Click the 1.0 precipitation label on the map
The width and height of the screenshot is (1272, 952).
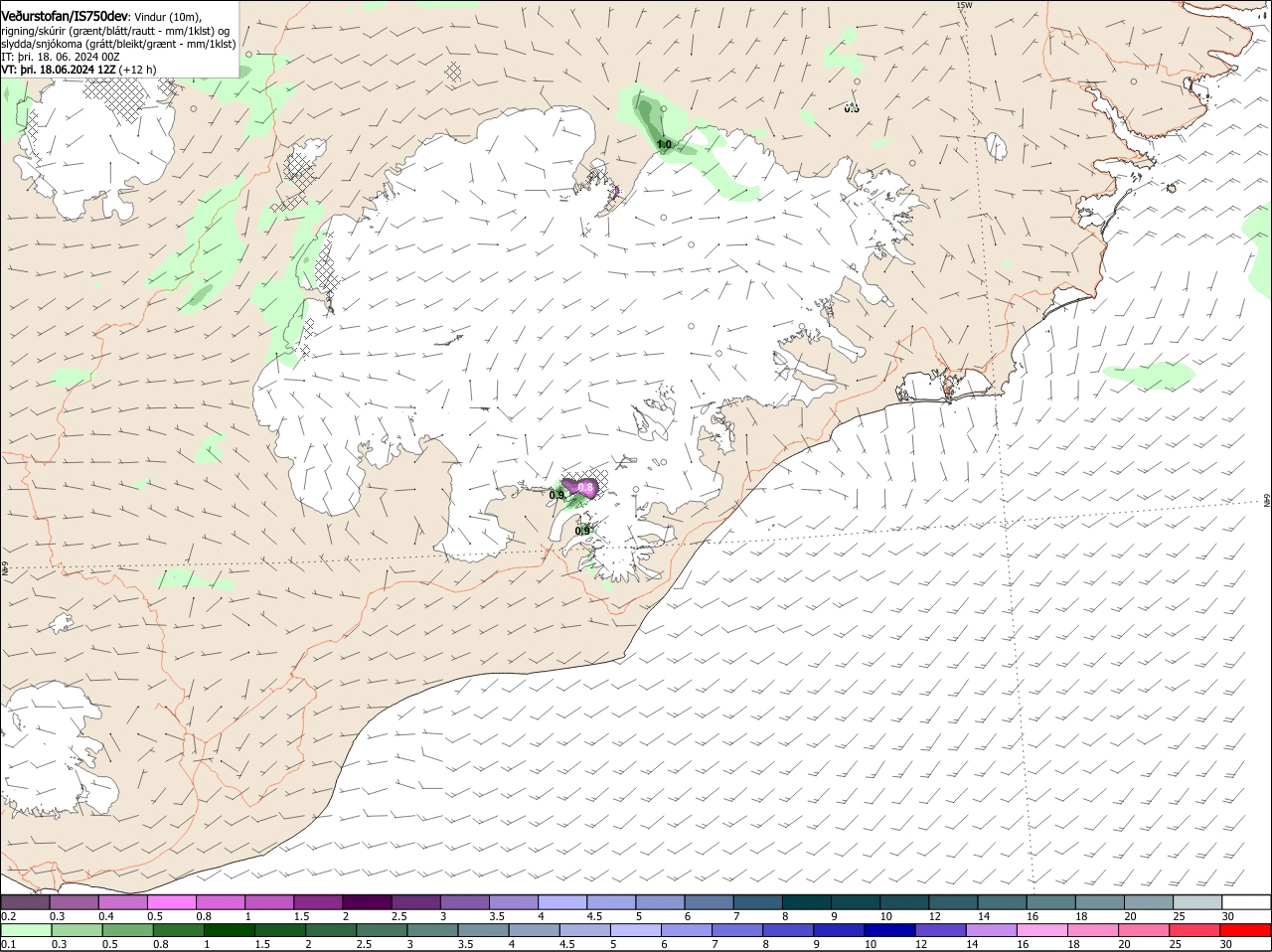[664, 145]
